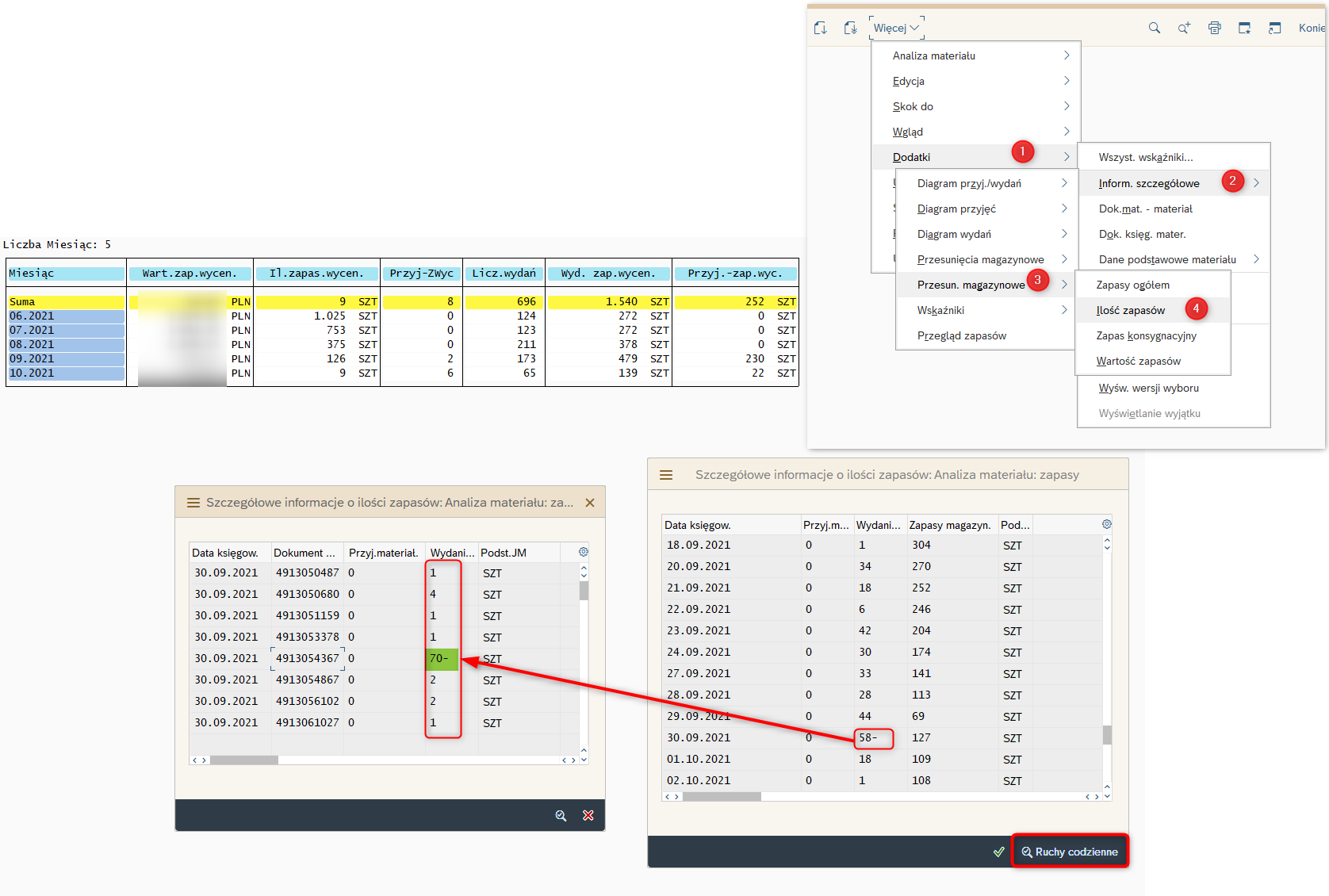Viewport: 1329px width, 896px height.
Task: Click the details magnifier icon in left dialog footer
Action: coord(561,815)
